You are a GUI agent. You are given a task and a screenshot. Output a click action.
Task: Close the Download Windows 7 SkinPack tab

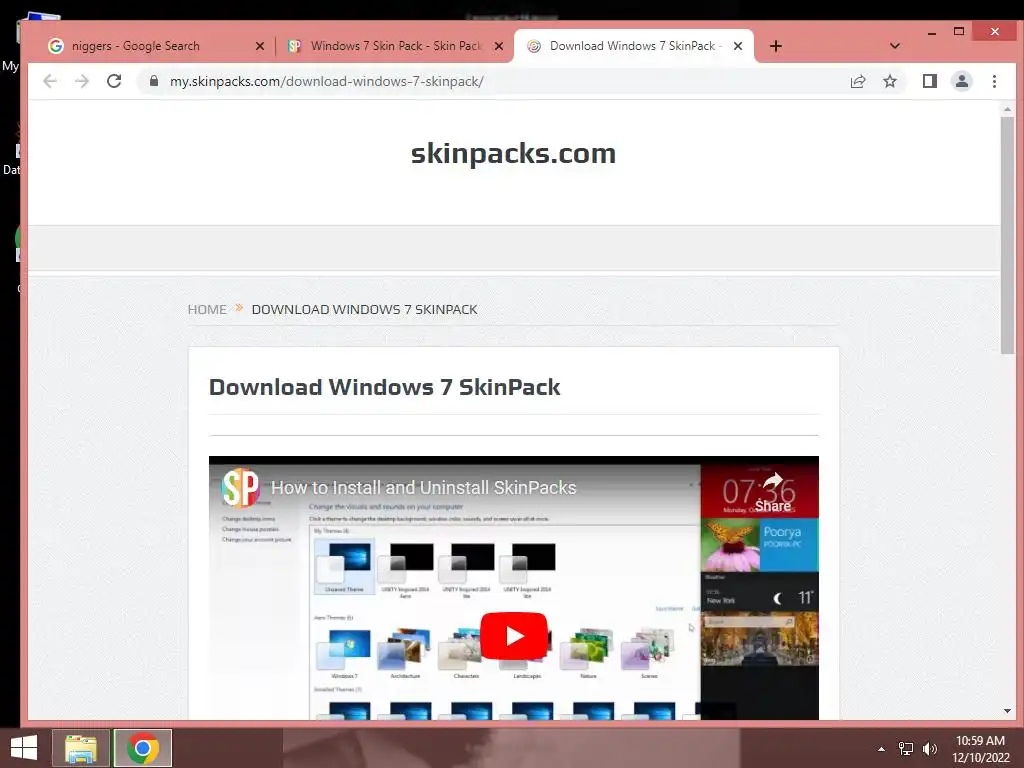[x=738, y=46]
